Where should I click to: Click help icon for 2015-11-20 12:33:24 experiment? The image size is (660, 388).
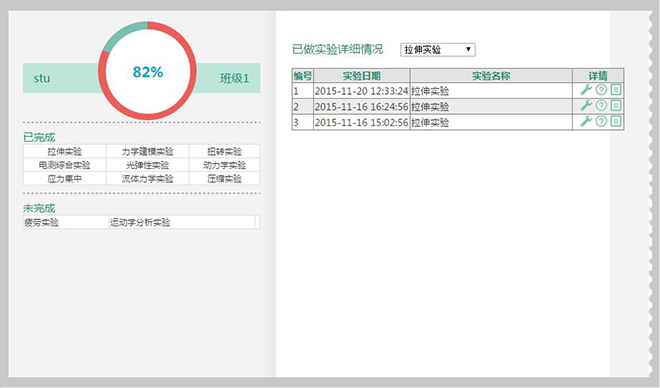[x=601, y=90]
